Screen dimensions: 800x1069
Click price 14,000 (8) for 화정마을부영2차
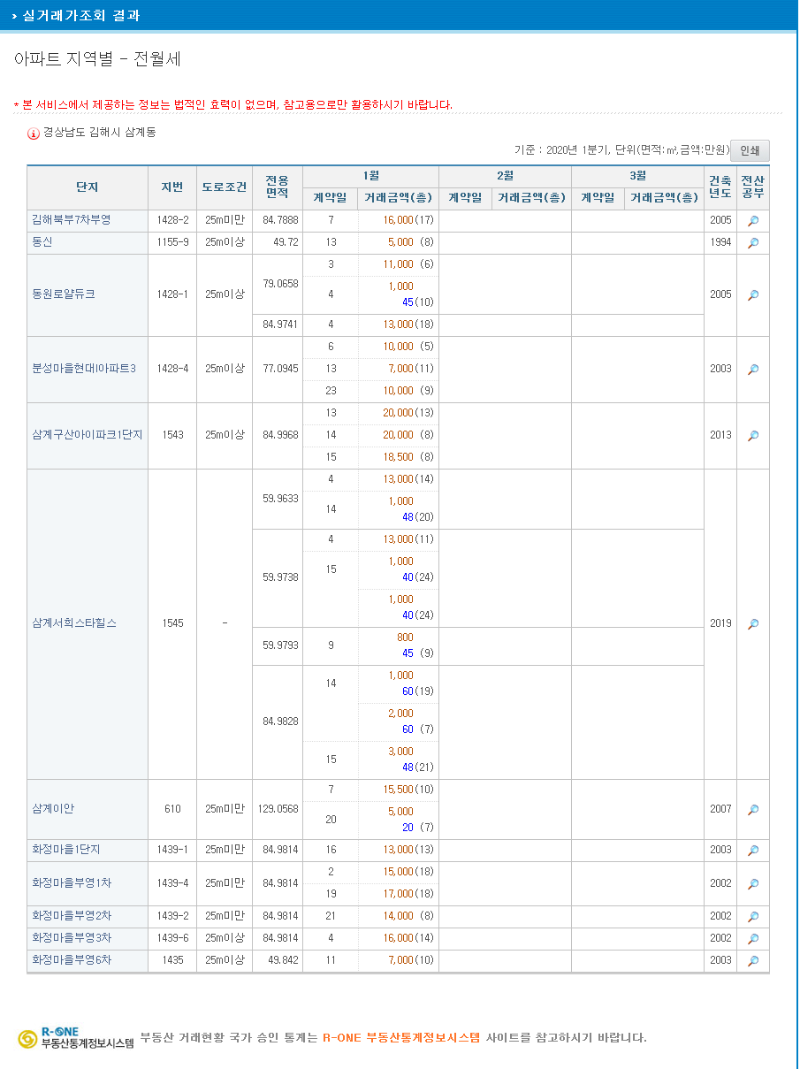[x=409, y=916]
